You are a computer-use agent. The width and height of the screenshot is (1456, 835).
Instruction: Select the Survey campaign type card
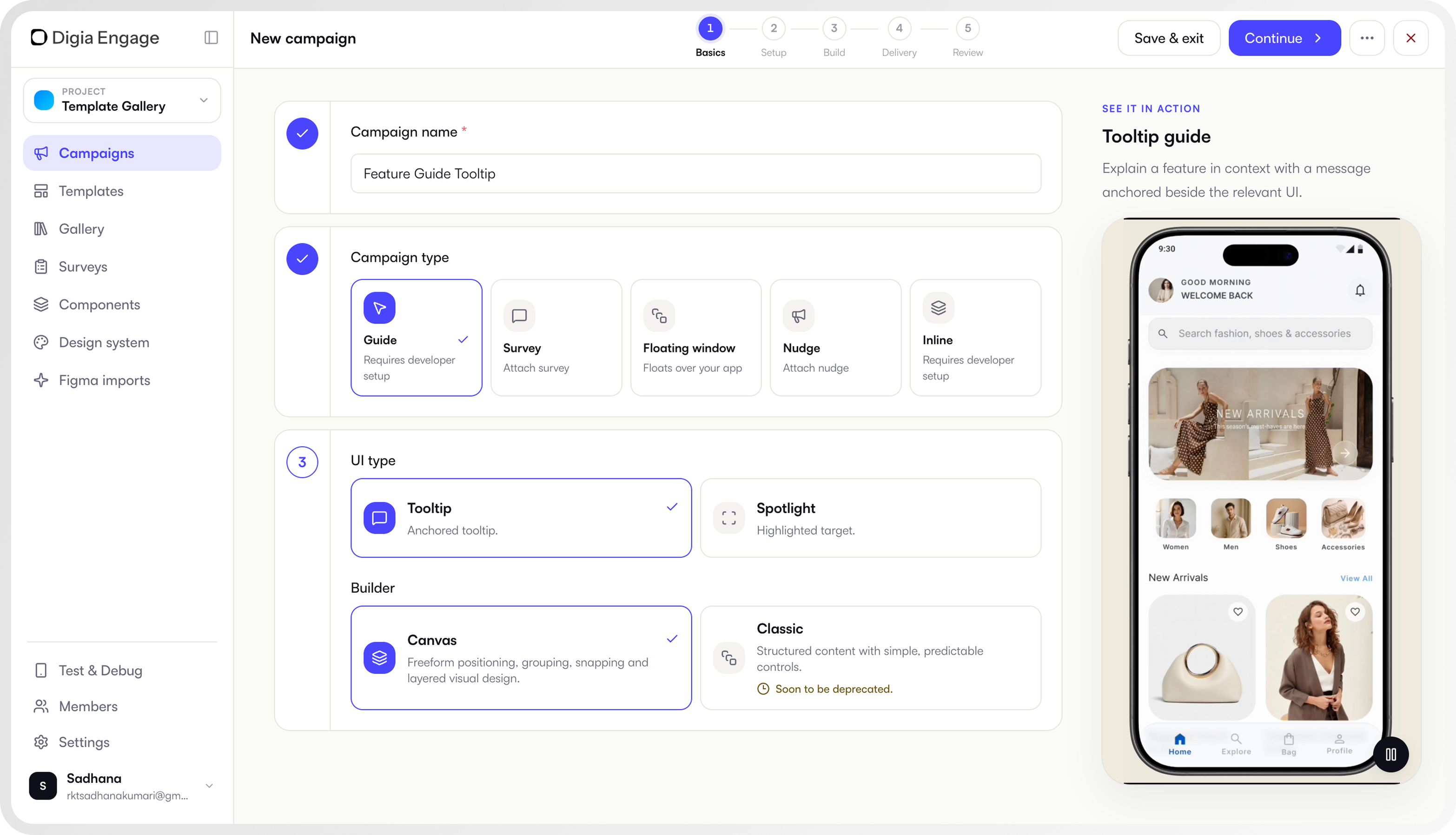[x=556, y=338]
